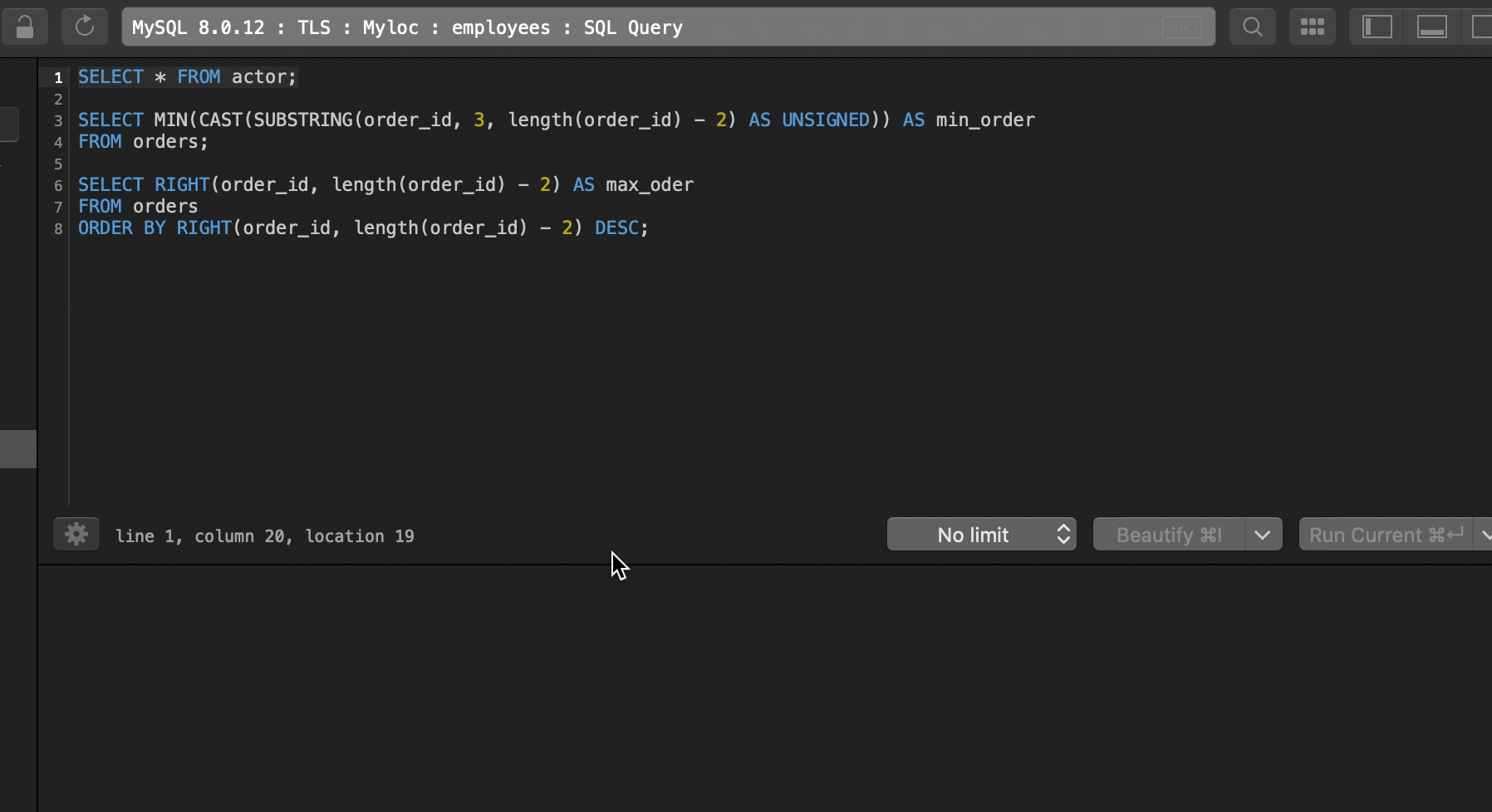Toggle the right panel layout button
Image resolution: width=1492 pixels, height=812 pixels.
coord(1482,27)
